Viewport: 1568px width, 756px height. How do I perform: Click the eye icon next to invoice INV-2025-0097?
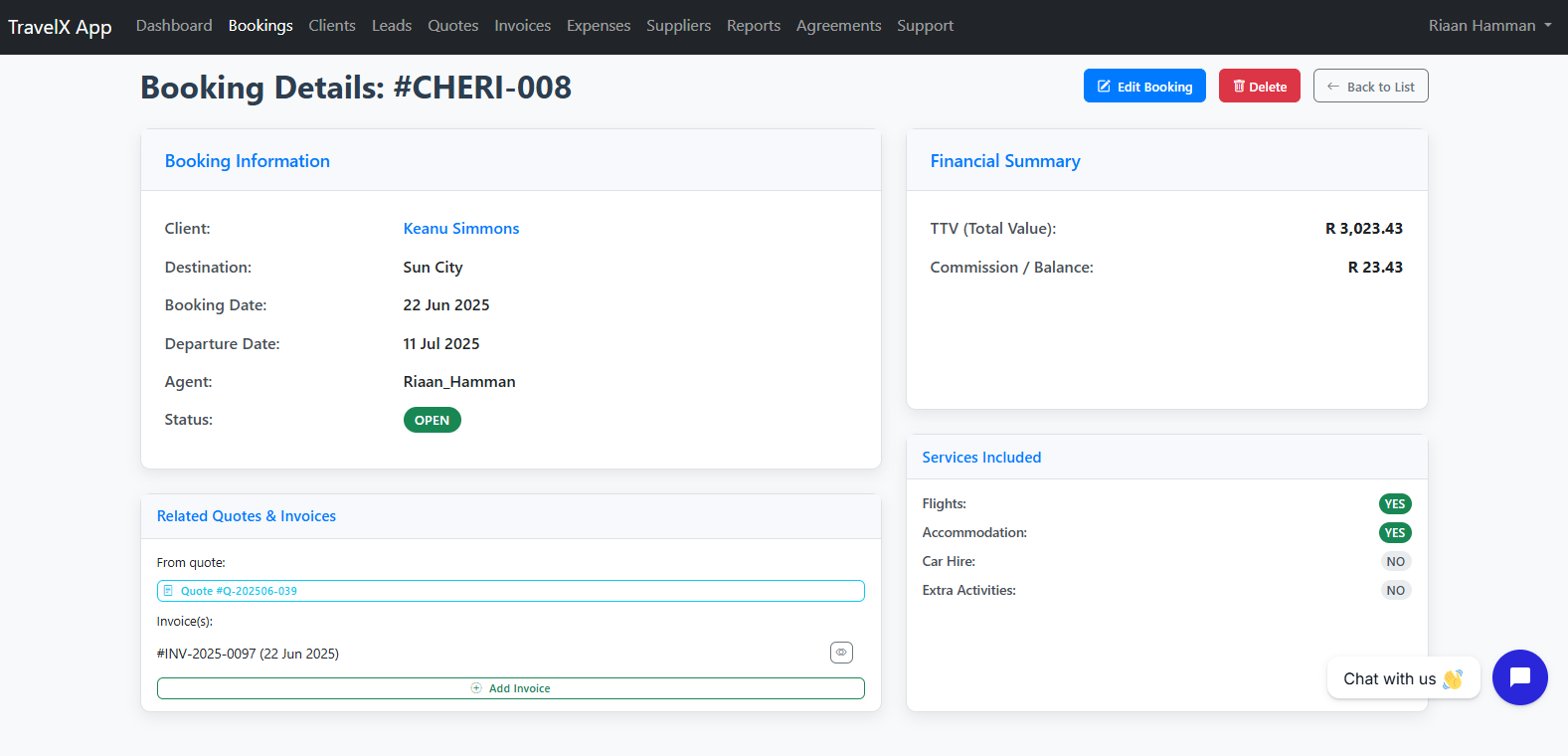(x=841, y=653)
